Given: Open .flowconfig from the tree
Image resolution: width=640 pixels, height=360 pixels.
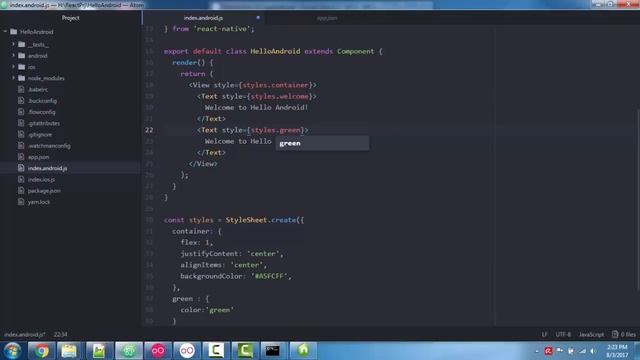Looking at the screenshot, I should click(42, 112).
